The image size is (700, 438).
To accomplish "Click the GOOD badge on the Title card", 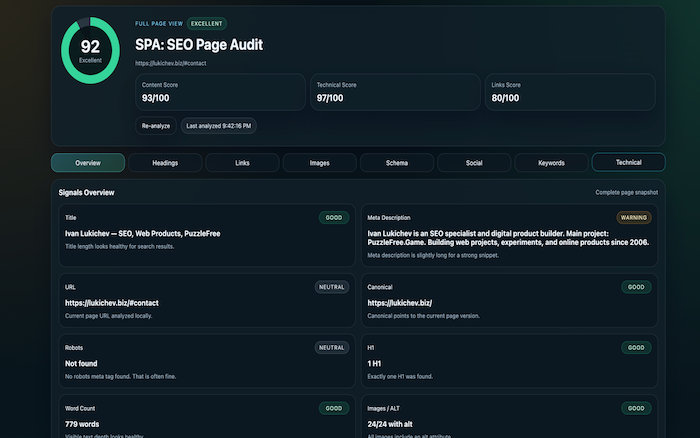I will click(334, 217).
